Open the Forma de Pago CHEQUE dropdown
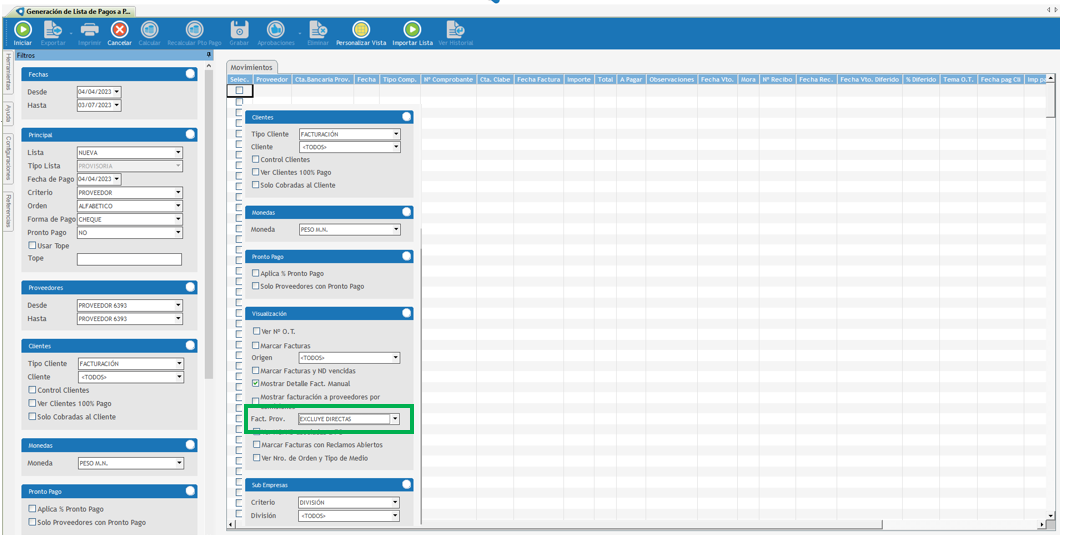The width and height of the screenshot is (1065, 535). coord(178,219)
